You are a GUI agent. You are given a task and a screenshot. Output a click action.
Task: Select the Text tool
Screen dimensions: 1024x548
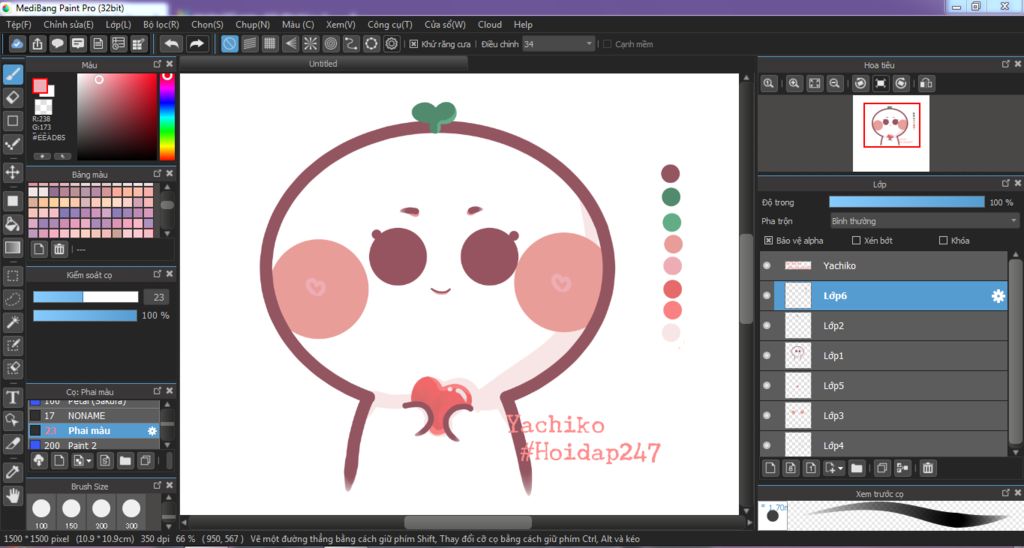[12, 396]
